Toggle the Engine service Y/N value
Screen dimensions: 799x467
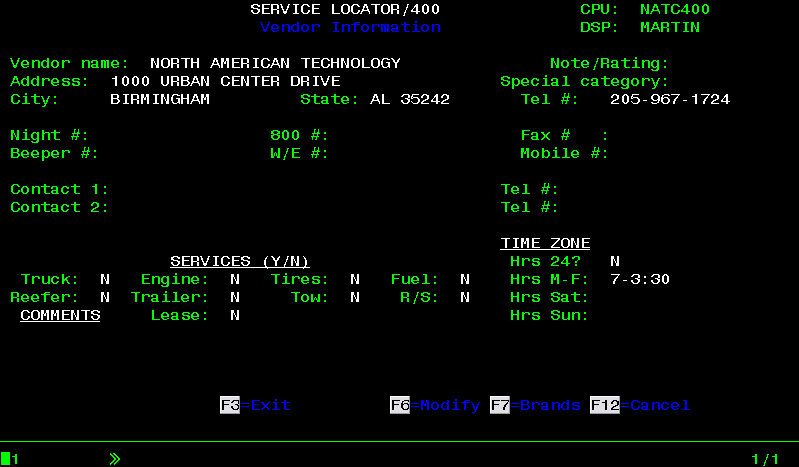click(x=235, y=279)
